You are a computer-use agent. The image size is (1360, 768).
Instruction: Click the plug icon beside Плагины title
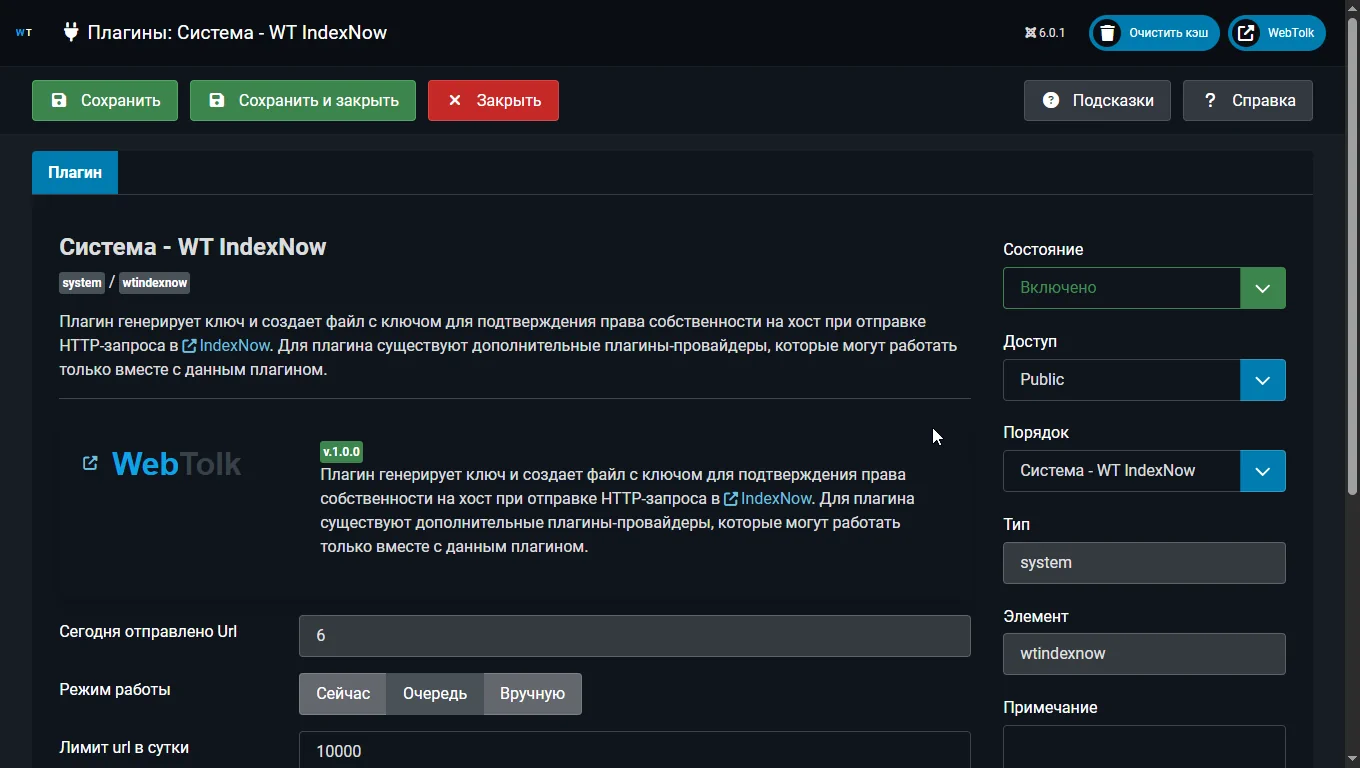coord(71,32)
